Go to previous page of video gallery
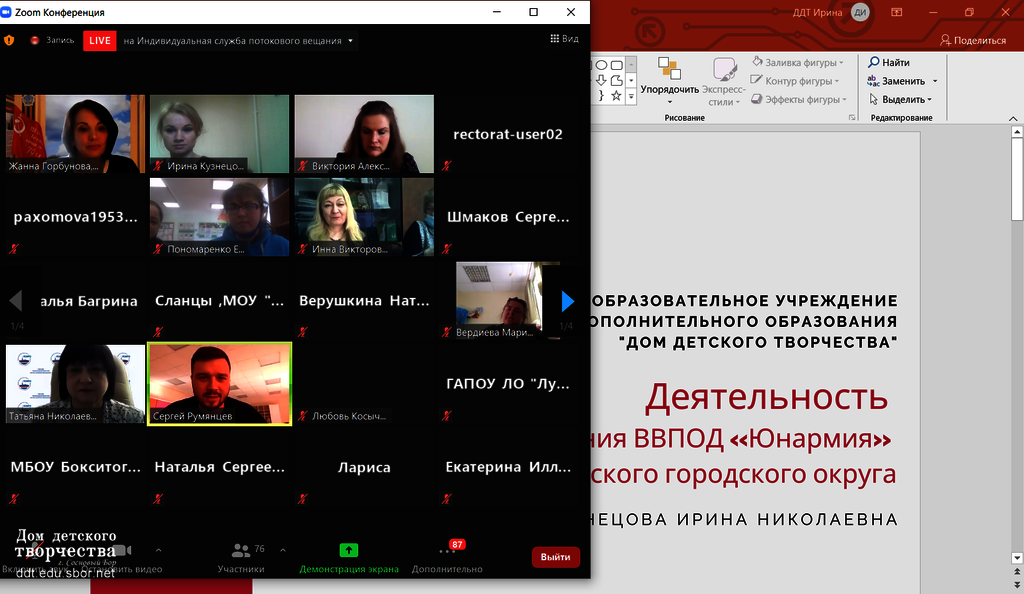The width and height of the screenshot is (1024, 594). pos(16,301)
